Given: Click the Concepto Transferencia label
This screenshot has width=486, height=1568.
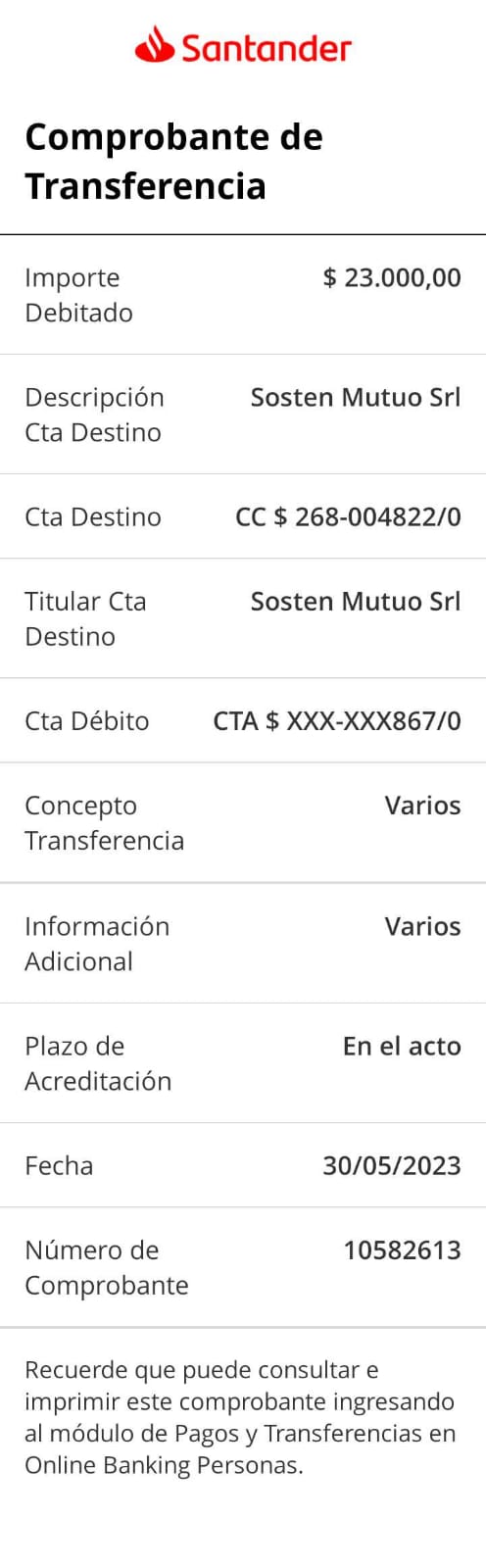Looking at the screenshot, I should 104,822.
